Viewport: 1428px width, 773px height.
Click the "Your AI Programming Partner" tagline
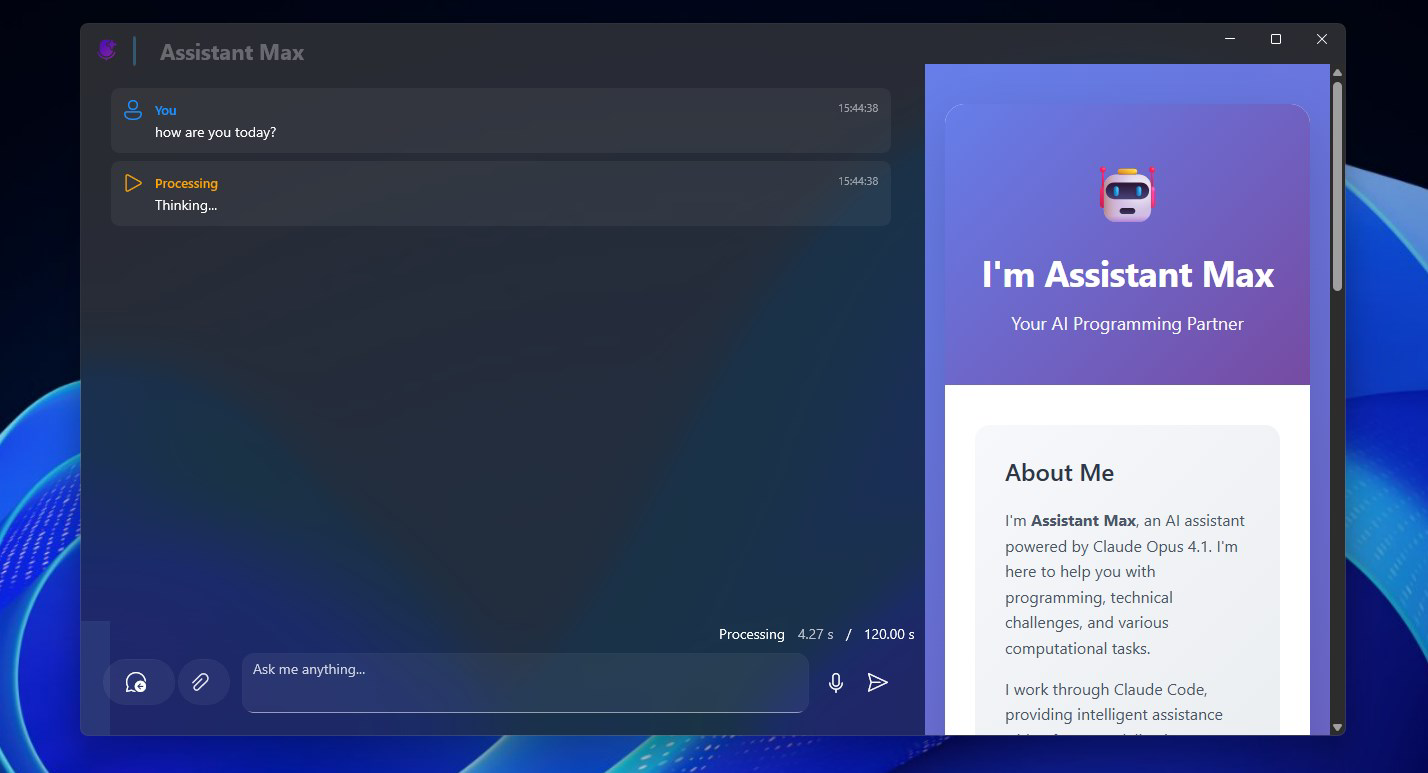tap(1127, 323)
